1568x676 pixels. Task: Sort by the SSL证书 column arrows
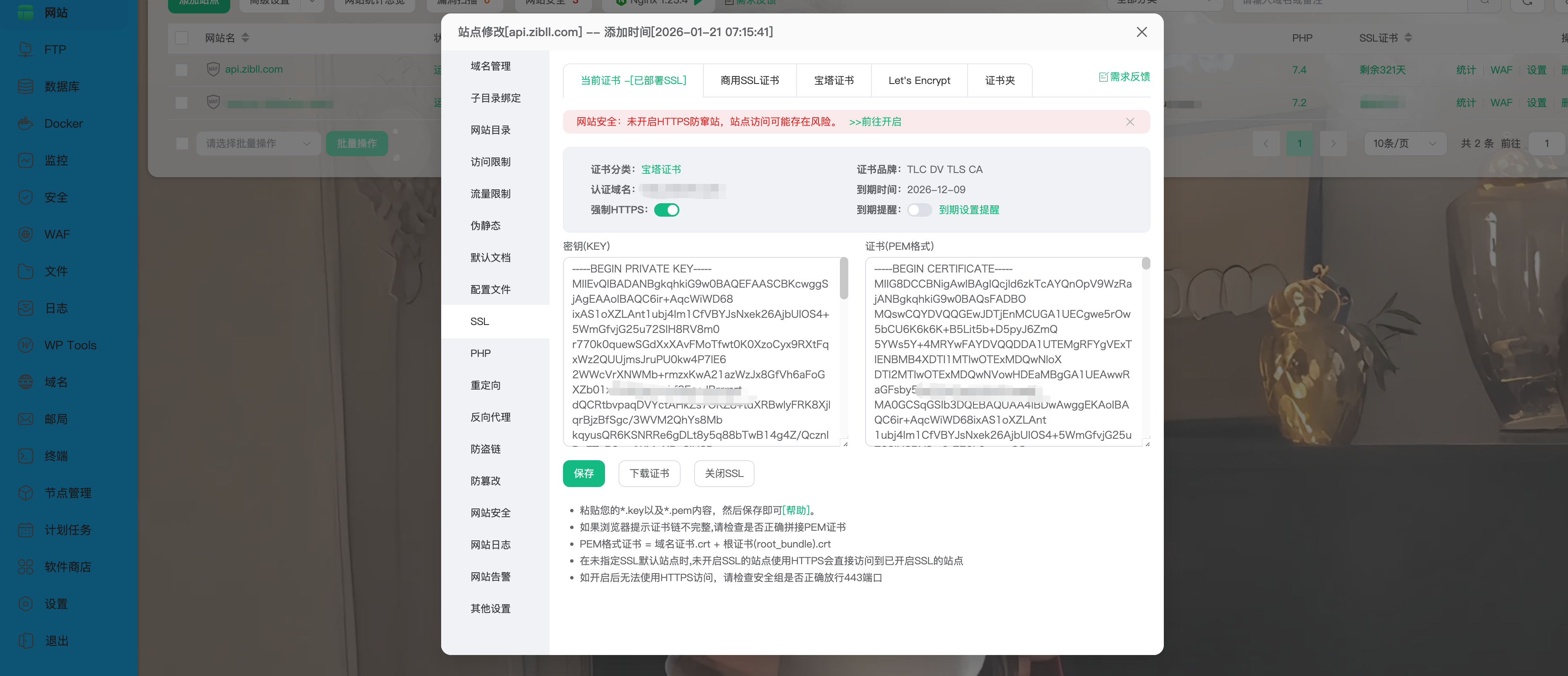click(1408, 38)
